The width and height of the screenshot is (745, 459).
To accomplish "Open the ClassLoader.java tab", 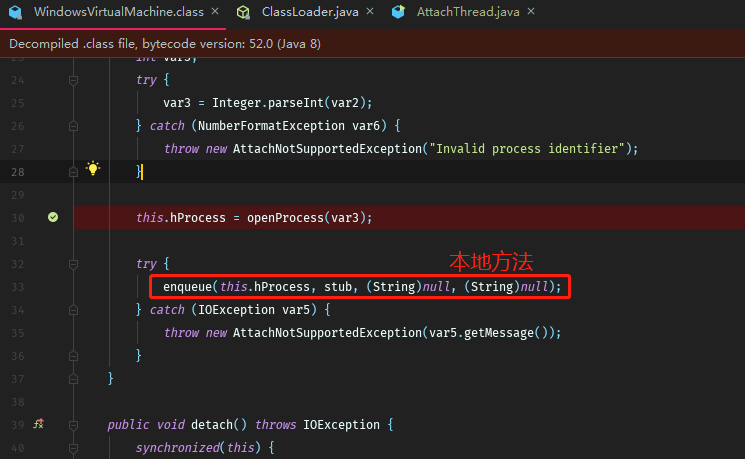I will pyautogui.click(x=310, y=12).
